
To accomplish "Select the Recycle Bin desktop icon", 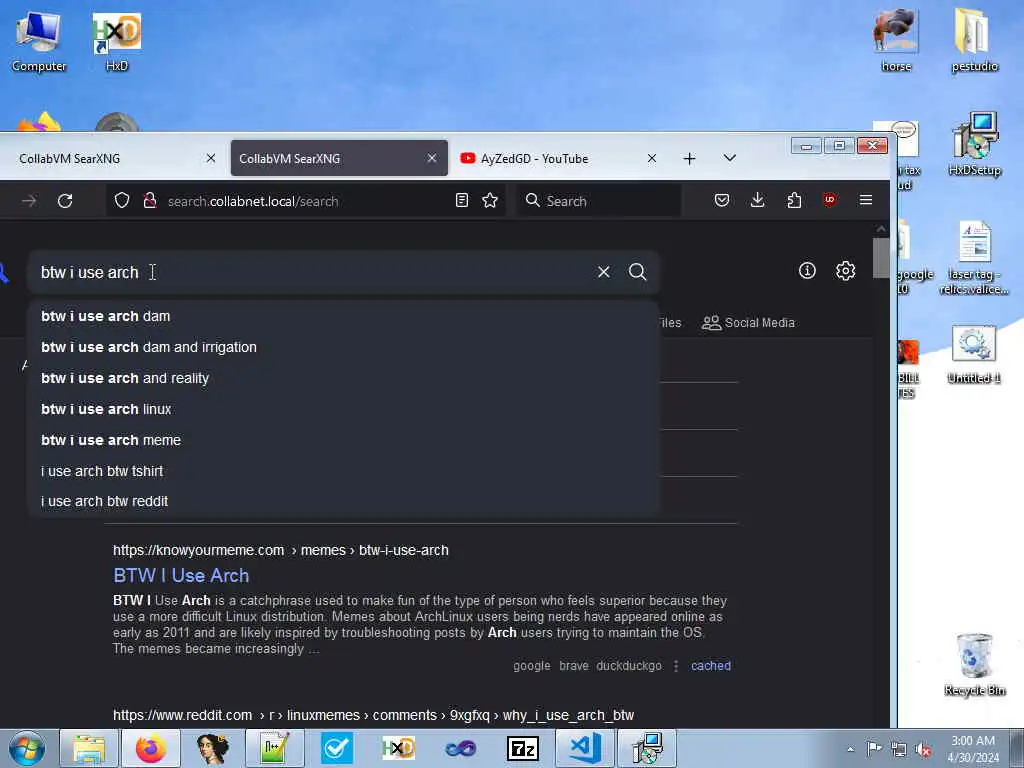I will coord(974,664).
